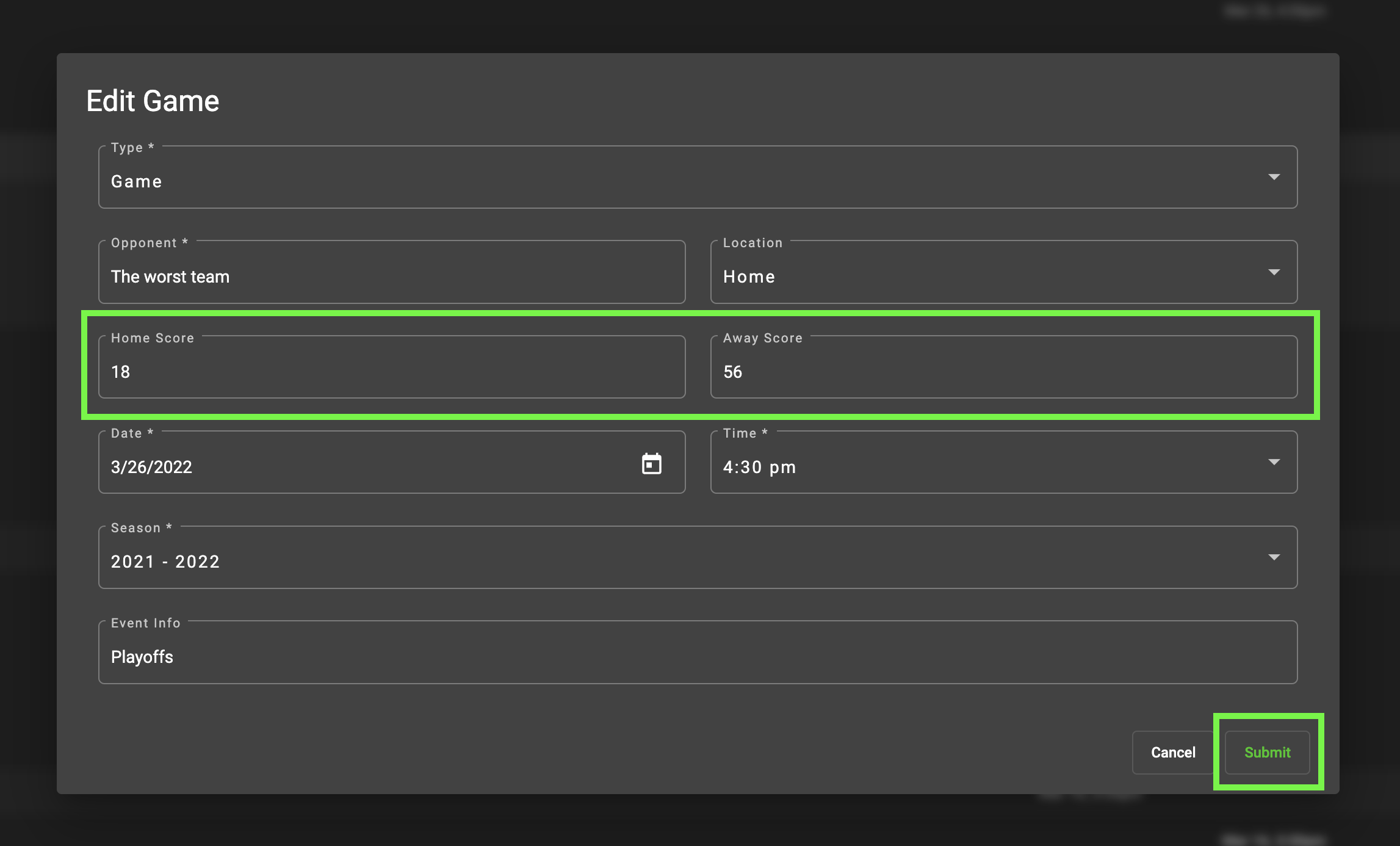Expand the Time dropdown arrow
This screenshot has height=846, width=1400.
[x=1274, y=462]
